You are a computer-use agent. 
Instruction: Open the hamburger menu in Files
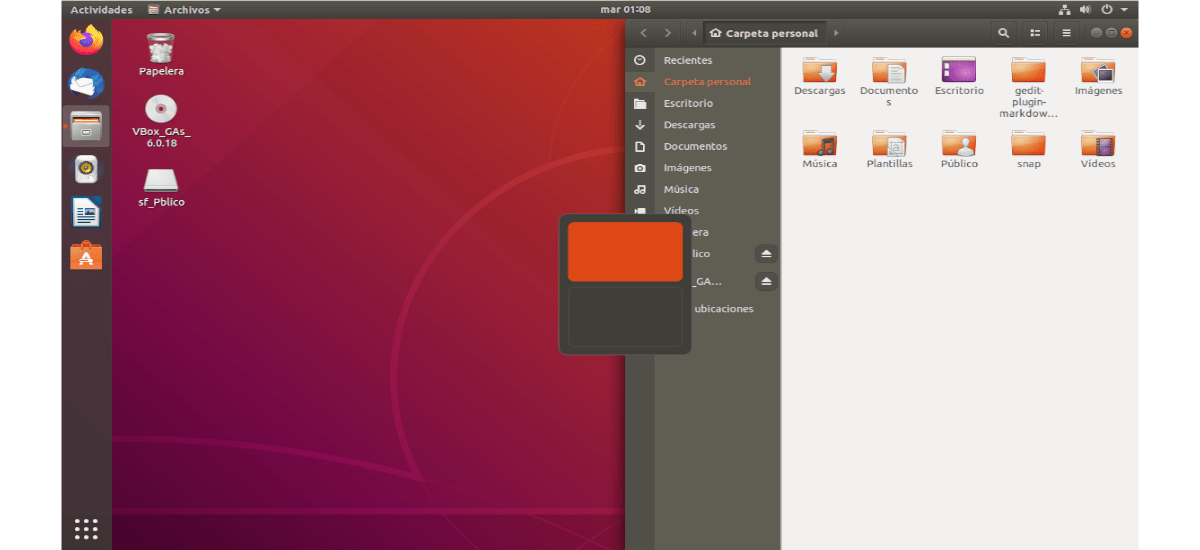coord(1066,33)
